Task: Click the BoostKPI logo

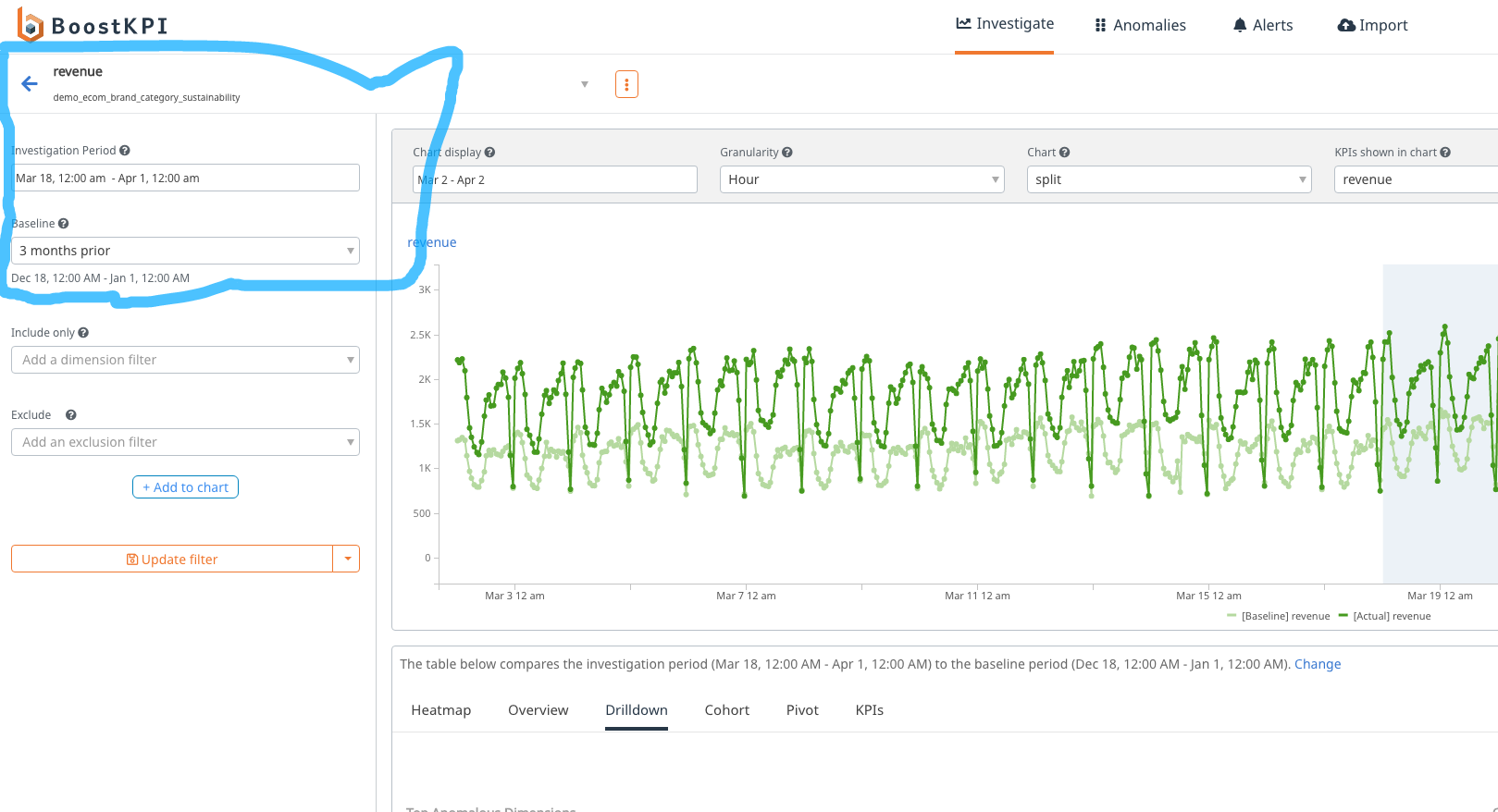Action: coord(93,26)
